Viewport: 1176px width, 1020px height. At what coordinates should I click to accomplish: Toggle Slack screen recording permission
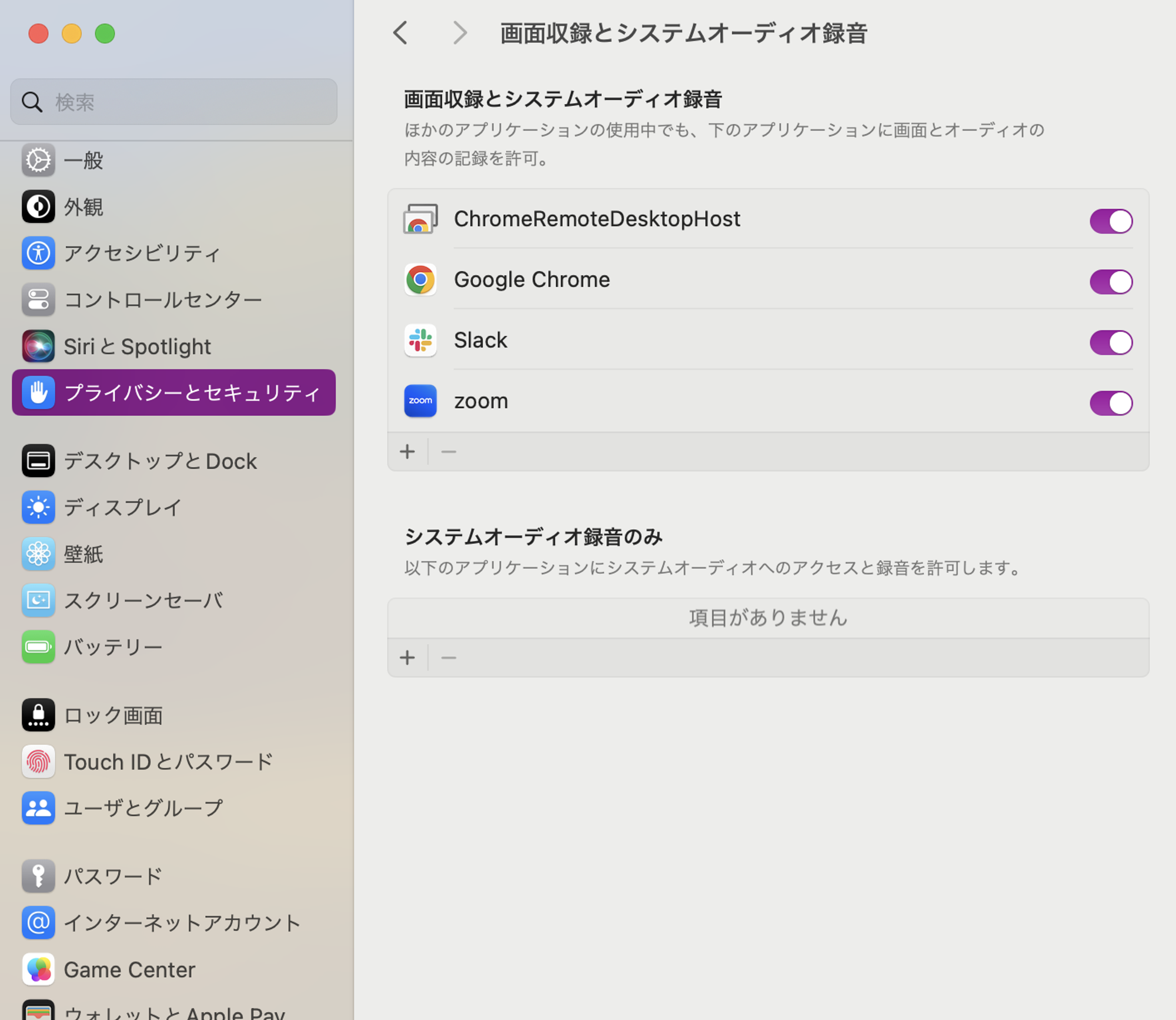click(1111, 342)
